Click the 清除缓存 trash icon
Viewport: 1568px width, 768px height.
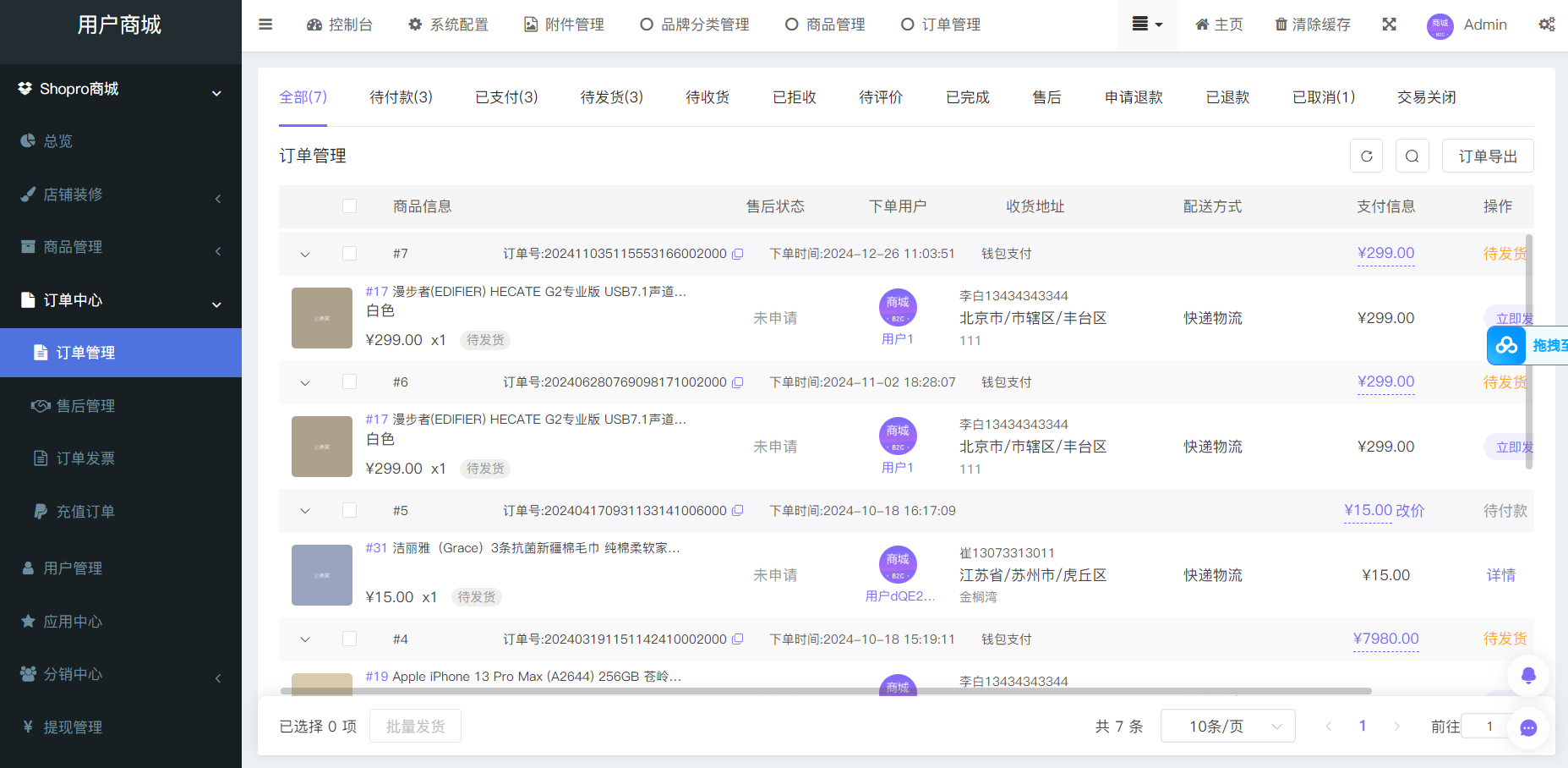pos(1280,25)
